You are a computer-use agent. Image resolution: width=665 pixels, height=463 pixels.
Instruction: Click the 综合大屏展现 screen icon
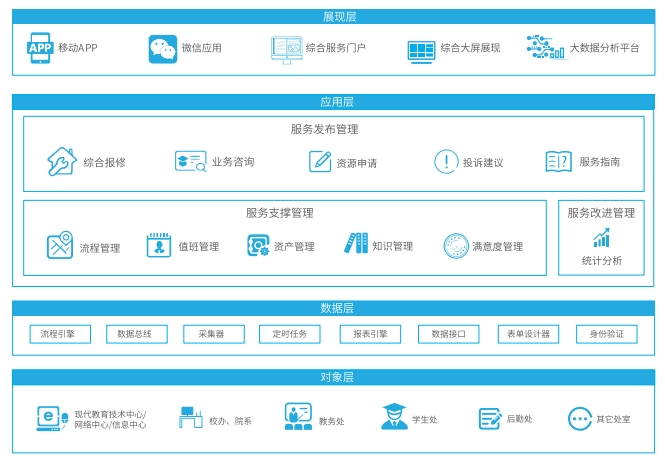click(x=421, y=52)
